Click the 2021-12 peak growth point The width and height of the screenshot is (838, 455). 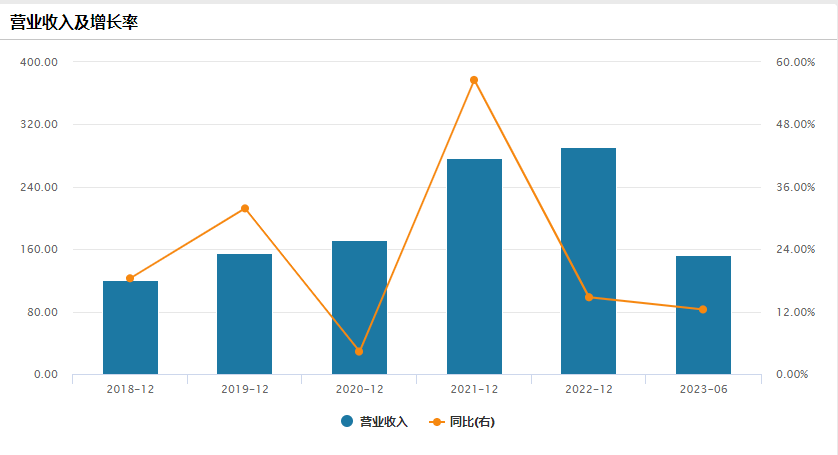coord(474,80)
